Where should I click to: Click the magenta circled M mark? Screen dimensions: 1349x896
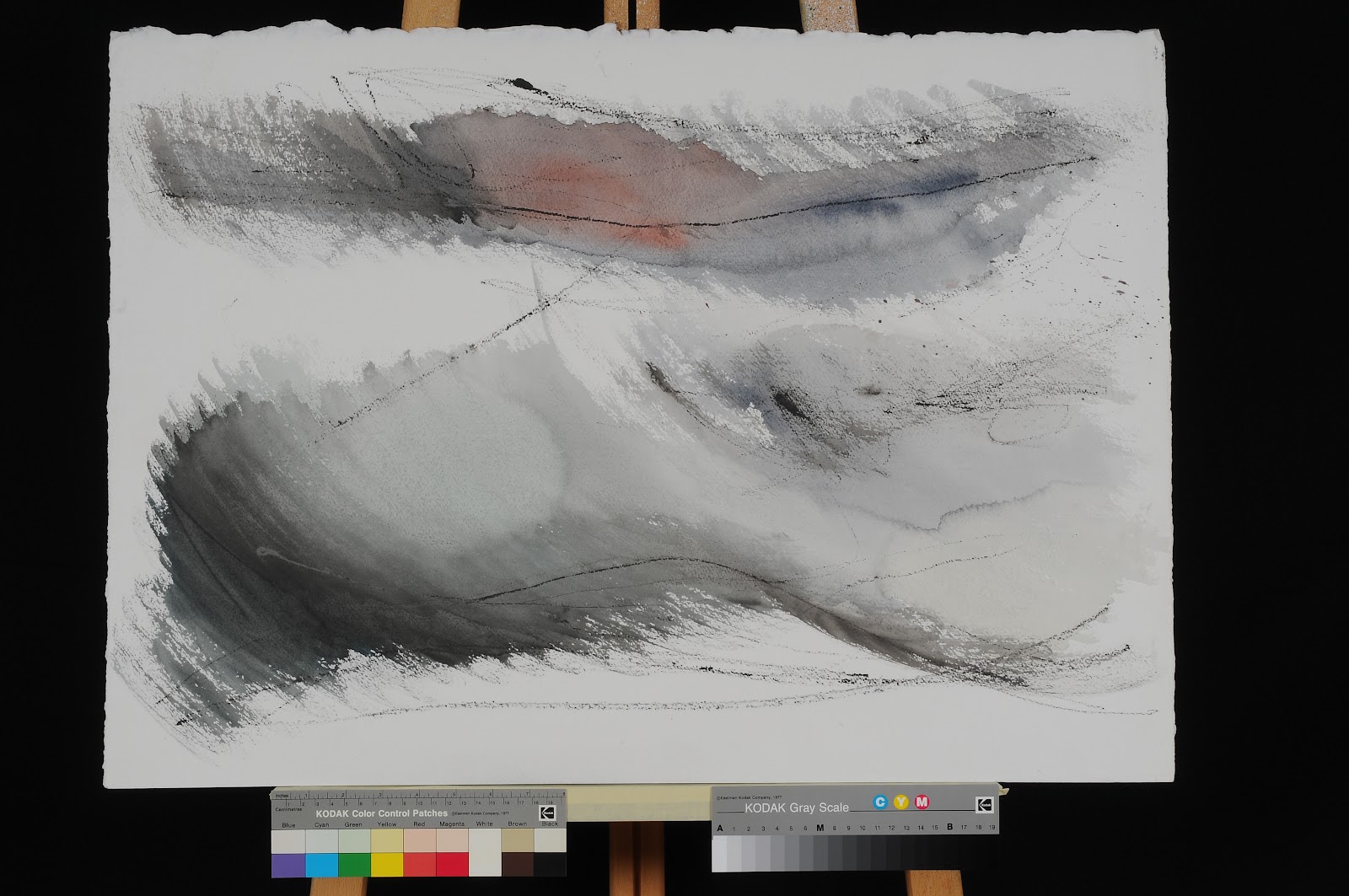(922, 802)
